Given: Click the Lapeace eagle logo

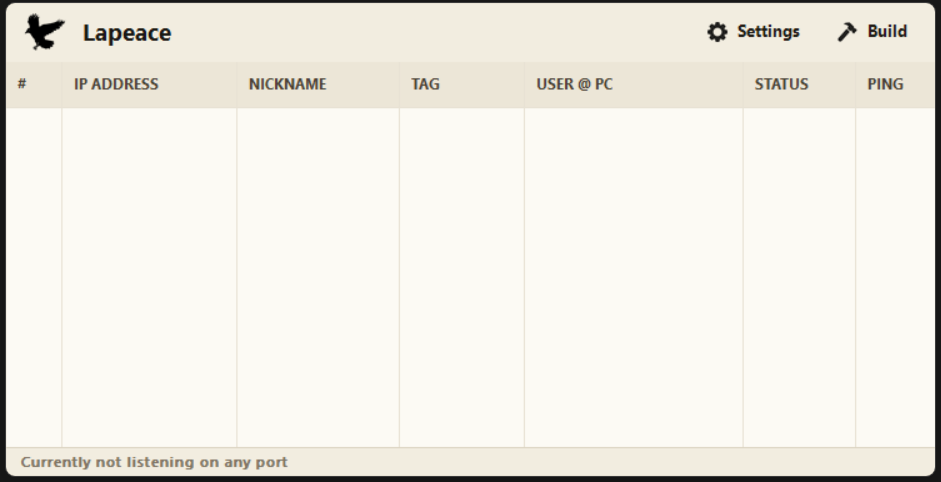Looking at the screenshot, I should [44, 32].
